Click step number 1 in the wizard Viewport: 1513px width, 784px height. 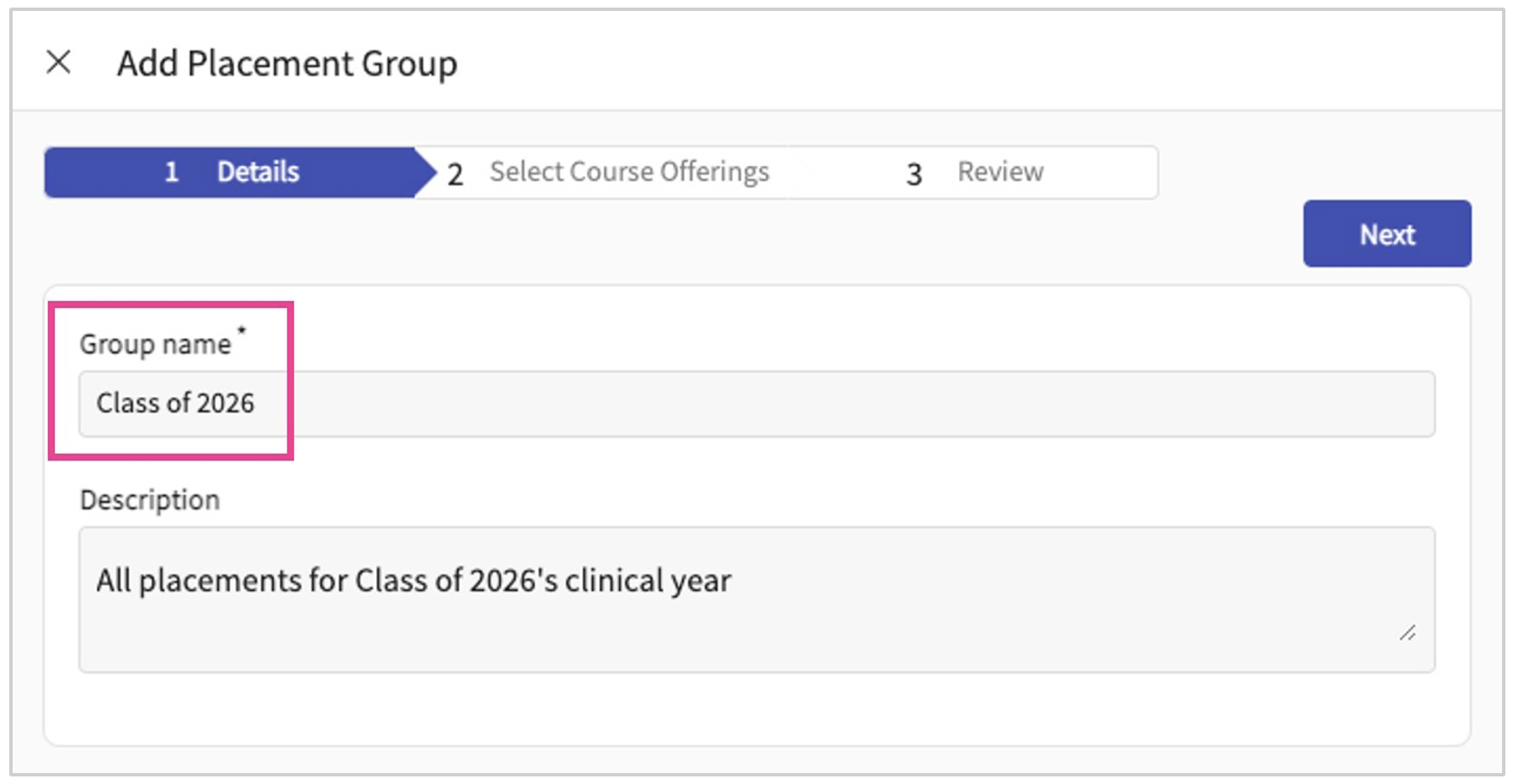click(171, 172)
